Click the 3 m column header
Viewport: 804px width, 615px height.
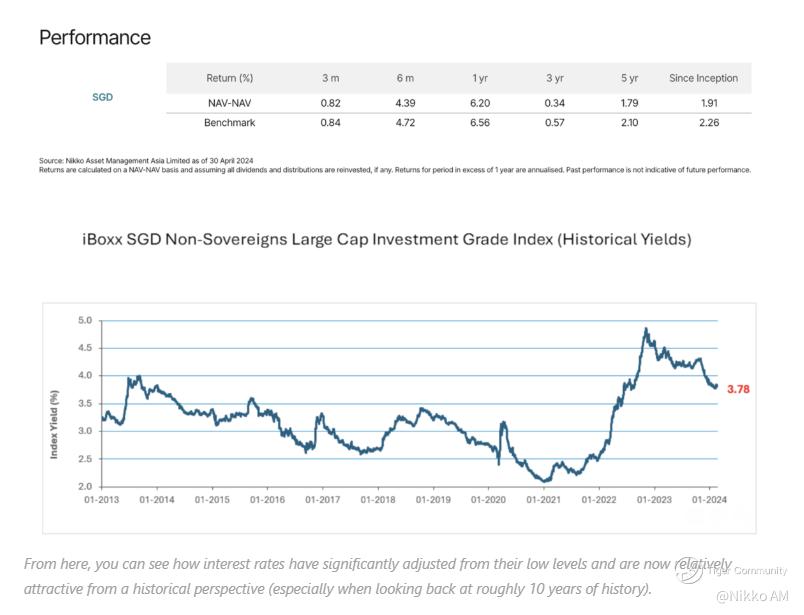pyautogui.click(x=331, y=78)
